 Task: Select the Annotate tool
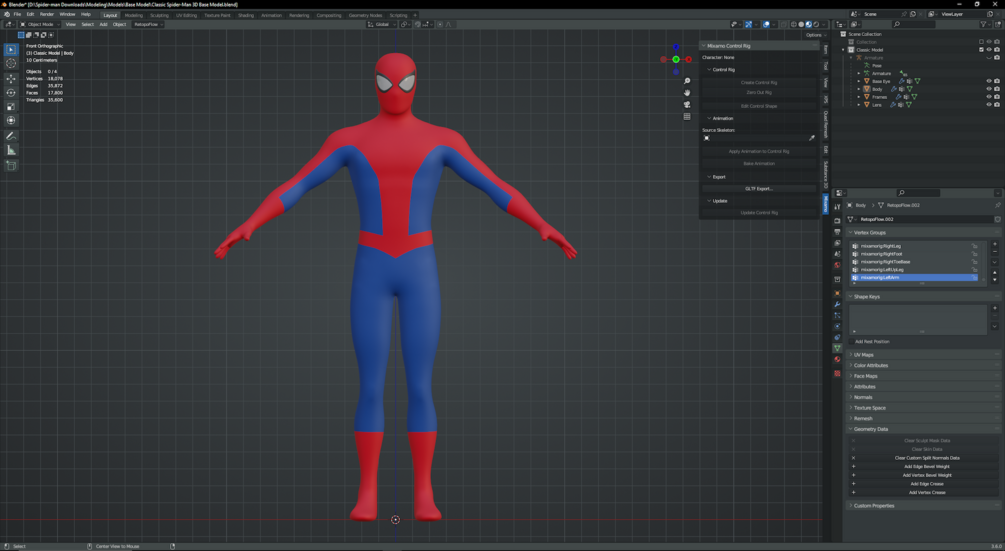tap(11, 135)
